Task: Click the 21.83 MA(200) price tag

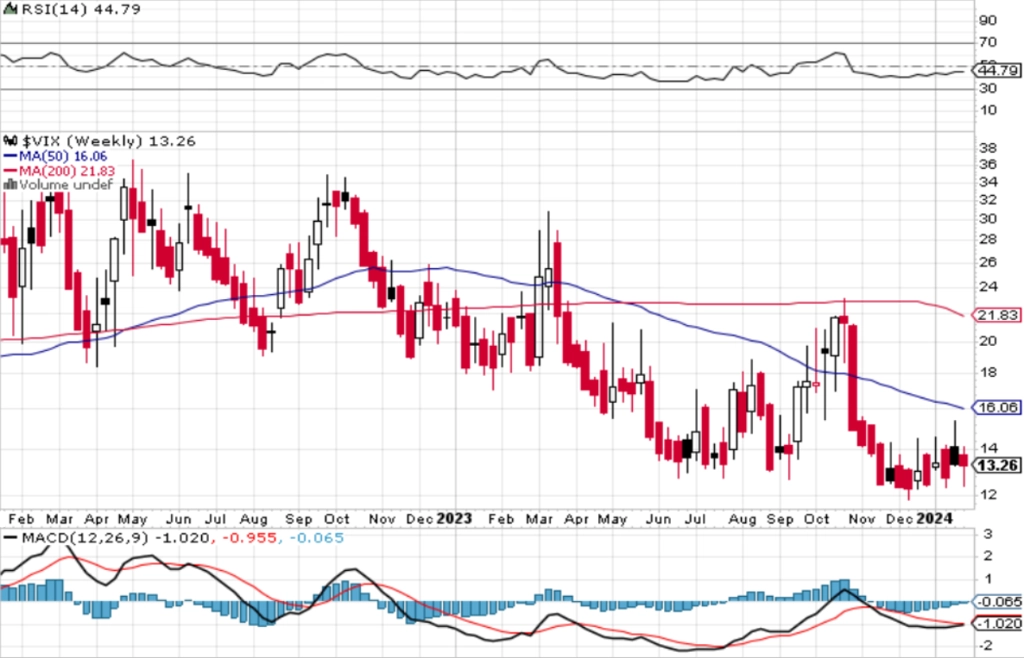Action: tap(997, 315)
